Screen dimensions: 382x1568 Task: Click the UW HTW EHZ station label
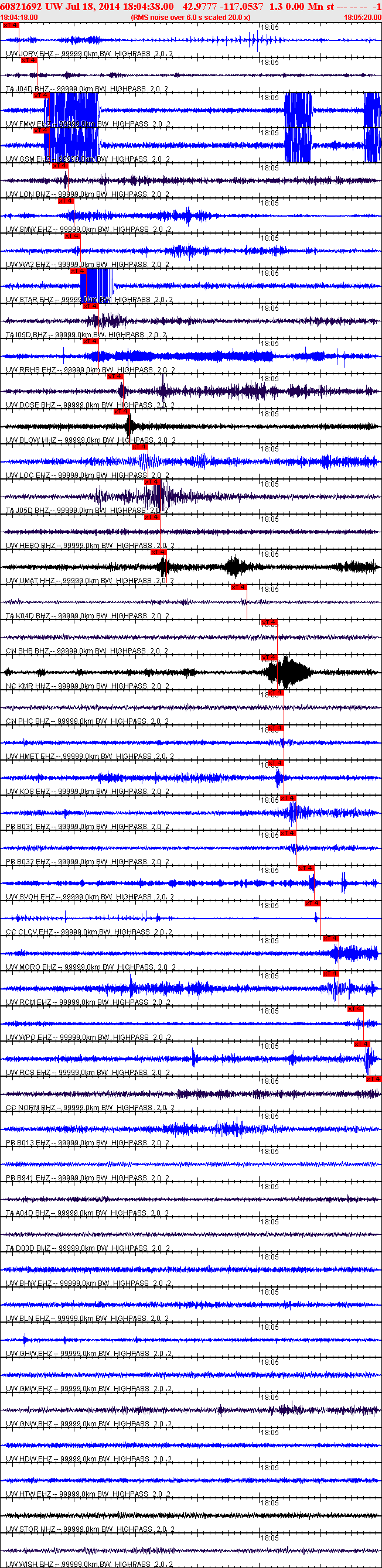pyautogui.click(x=30, y=1495)
